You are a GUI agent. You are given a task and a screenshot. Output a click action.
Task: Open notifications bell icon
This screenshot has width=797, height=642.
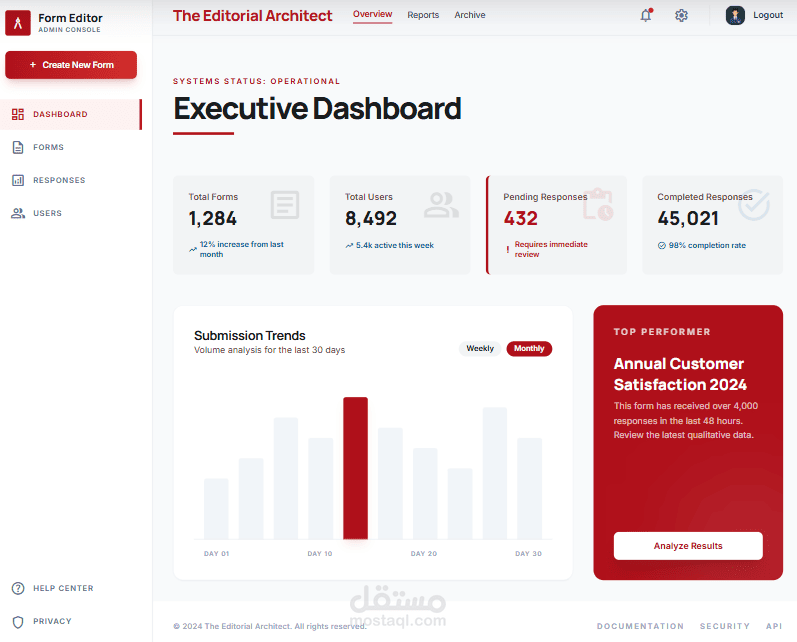pyautogui.click(x=646, y=15)
